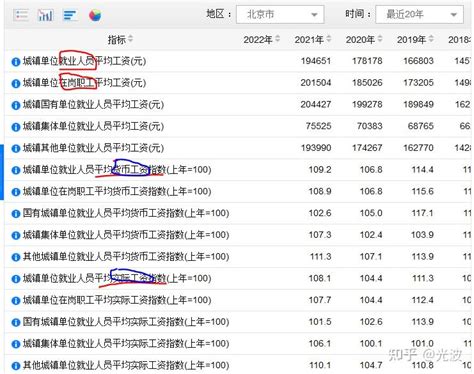
Task: Open info icon for 城镇单位在岗职工平均货币工资指数
Action: coord(16,192)
